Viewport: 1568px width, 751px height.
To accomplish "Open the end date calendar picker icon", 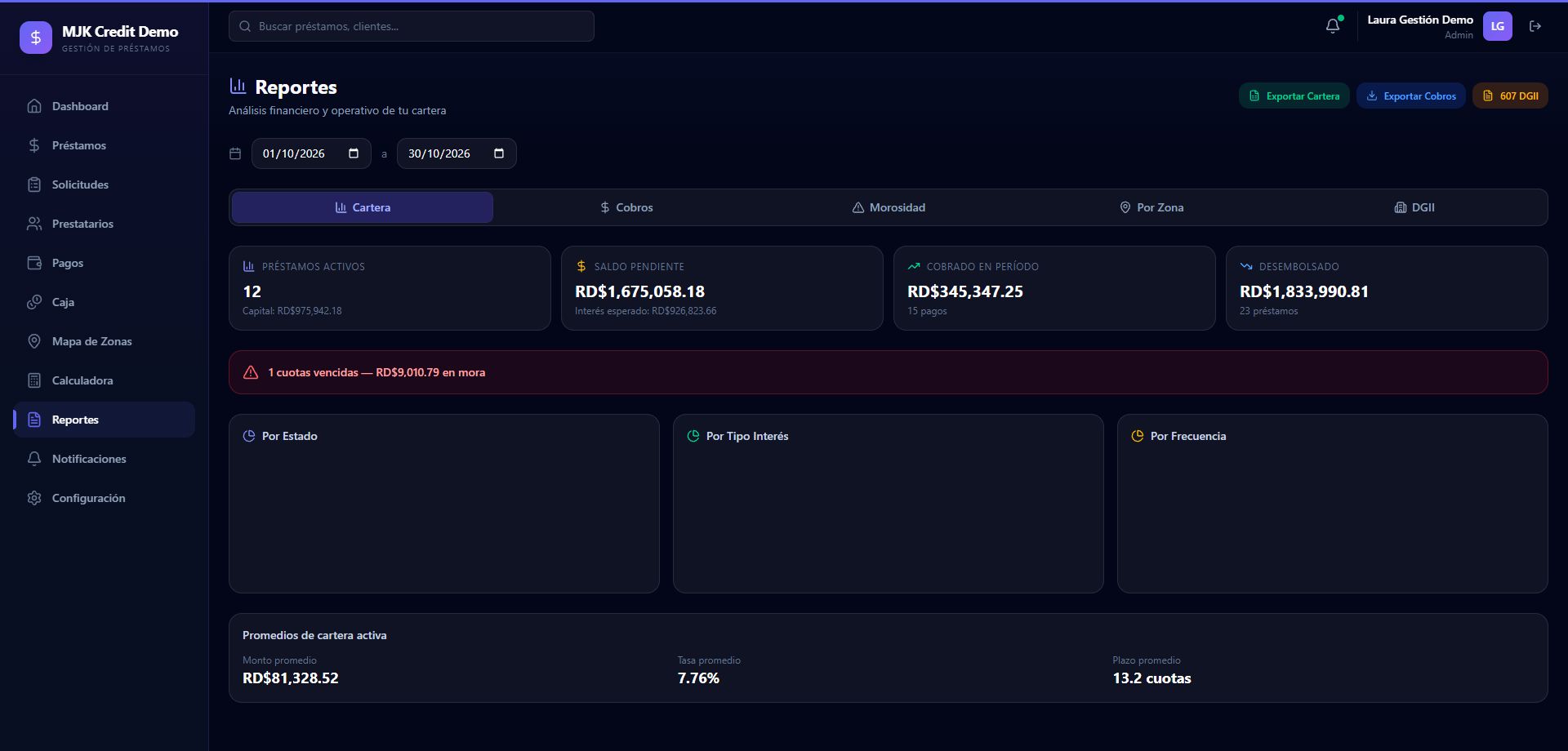I will (499, 153).
